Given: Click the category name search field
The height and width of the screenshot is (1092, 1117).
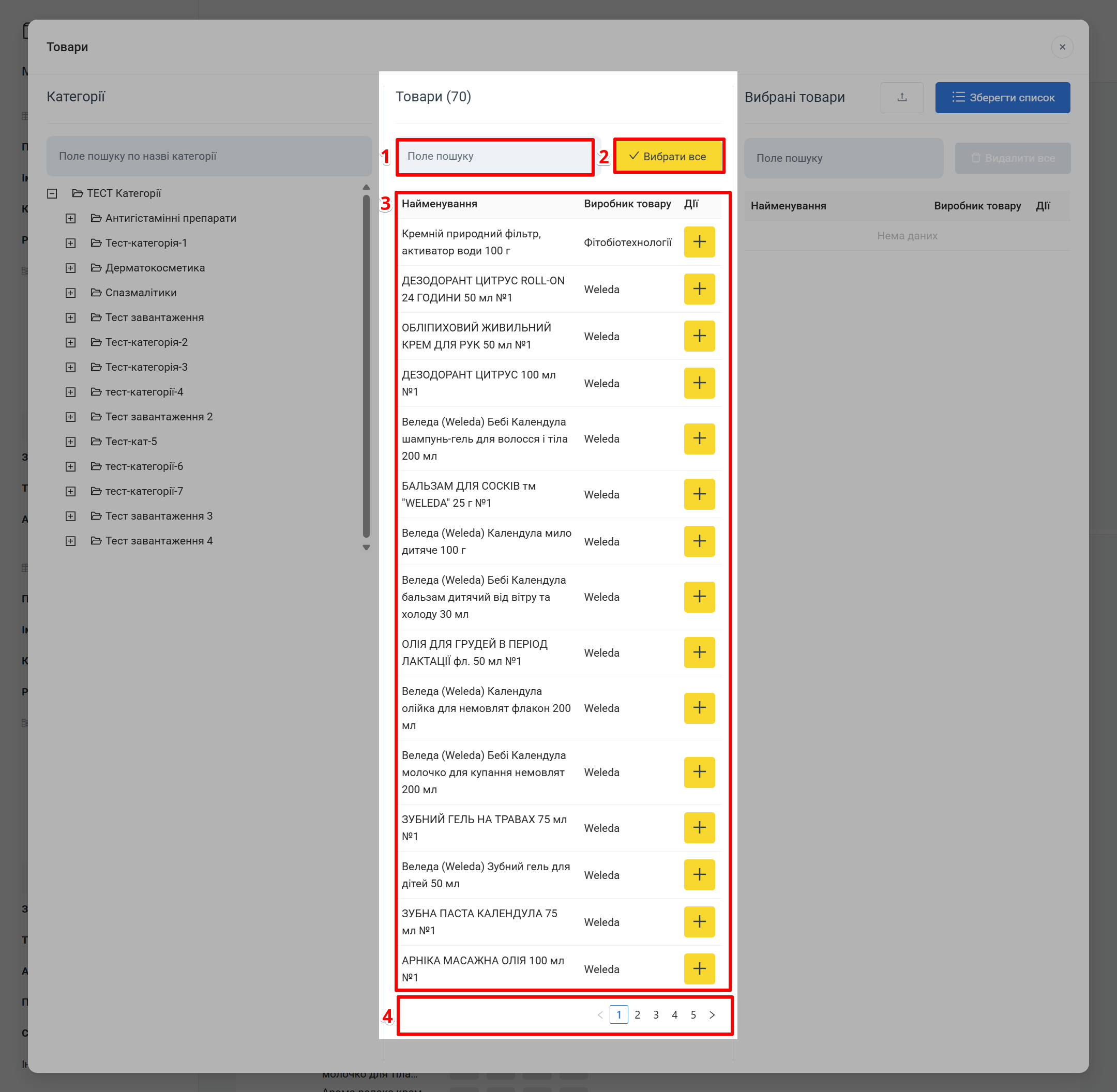Looking at the screenshot, I should (x=209, y=156).
